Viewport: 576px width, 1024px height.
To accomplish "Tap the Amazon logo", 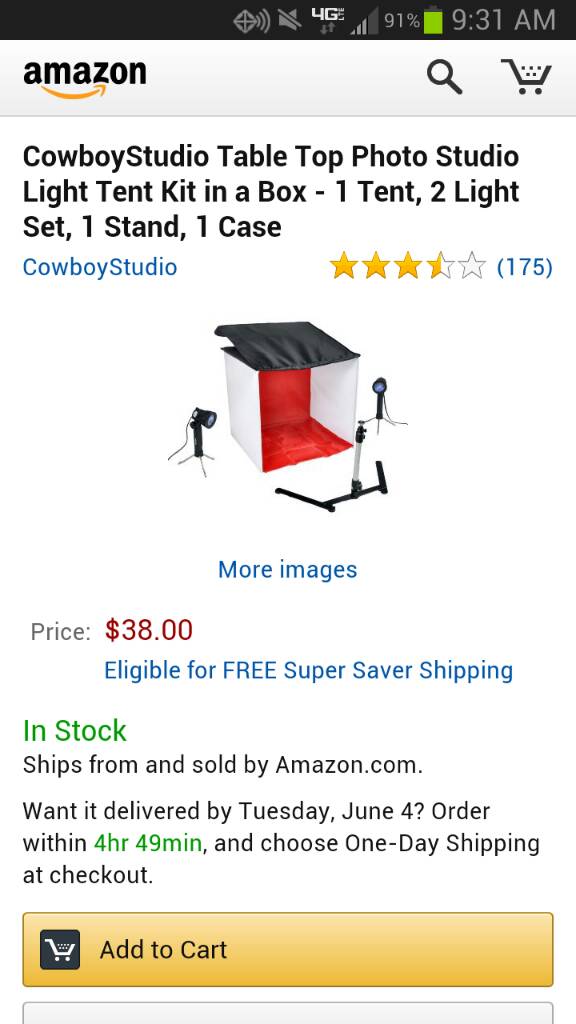I will [x=85, y=79].
